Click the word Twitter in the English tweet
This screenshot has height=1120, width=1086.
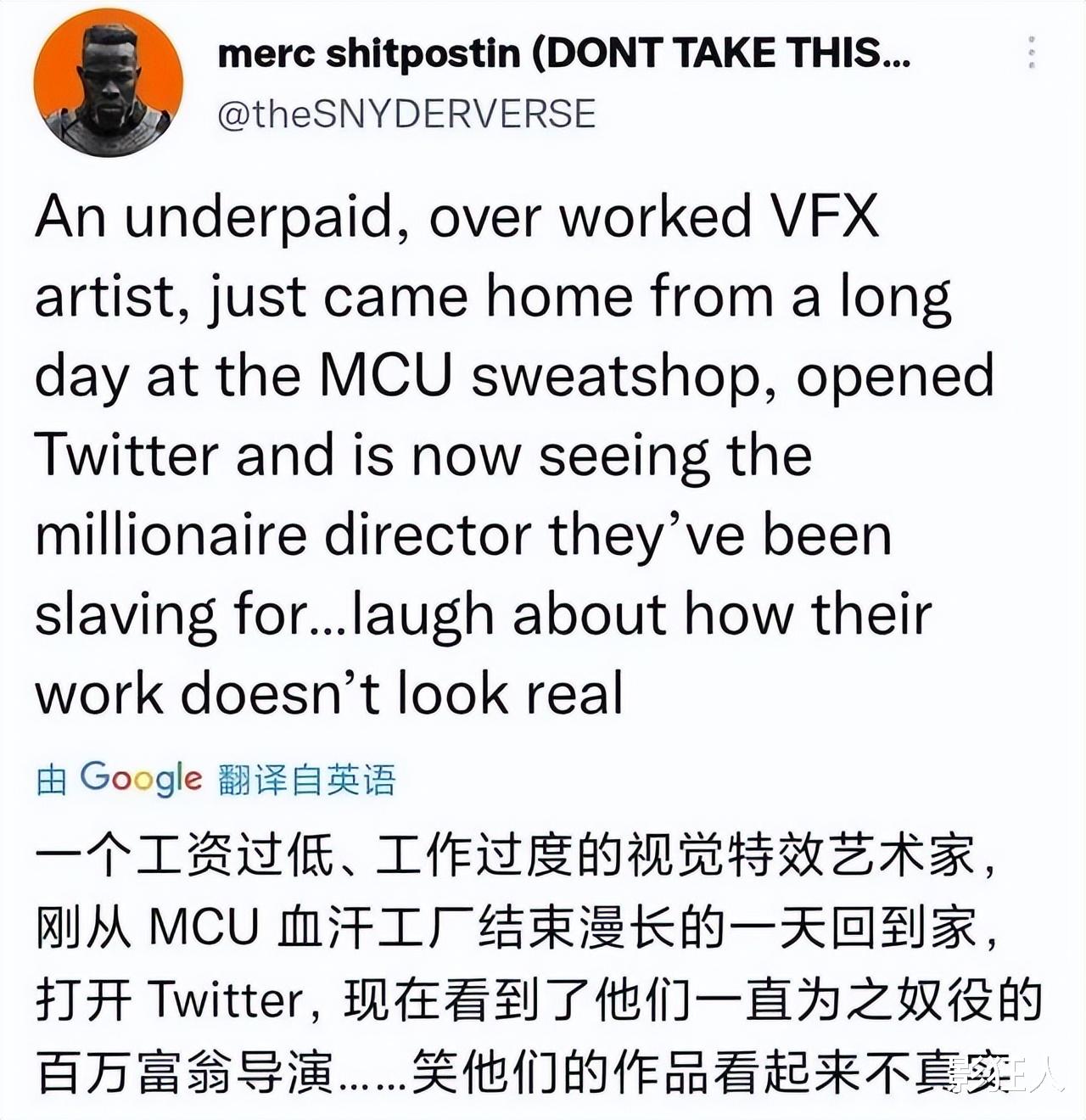pos(127,455)
